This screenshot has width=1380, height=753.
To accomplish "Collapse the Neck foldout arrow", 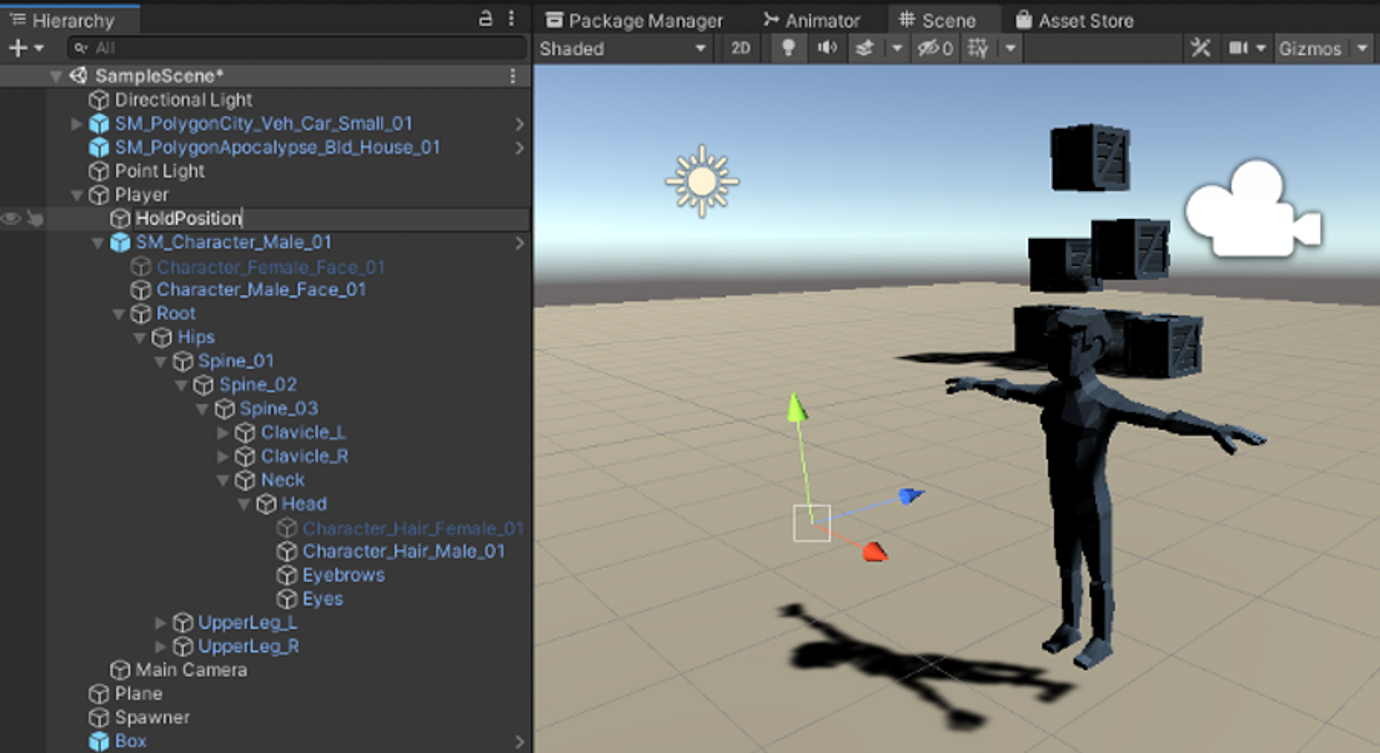I will point(223,481).
